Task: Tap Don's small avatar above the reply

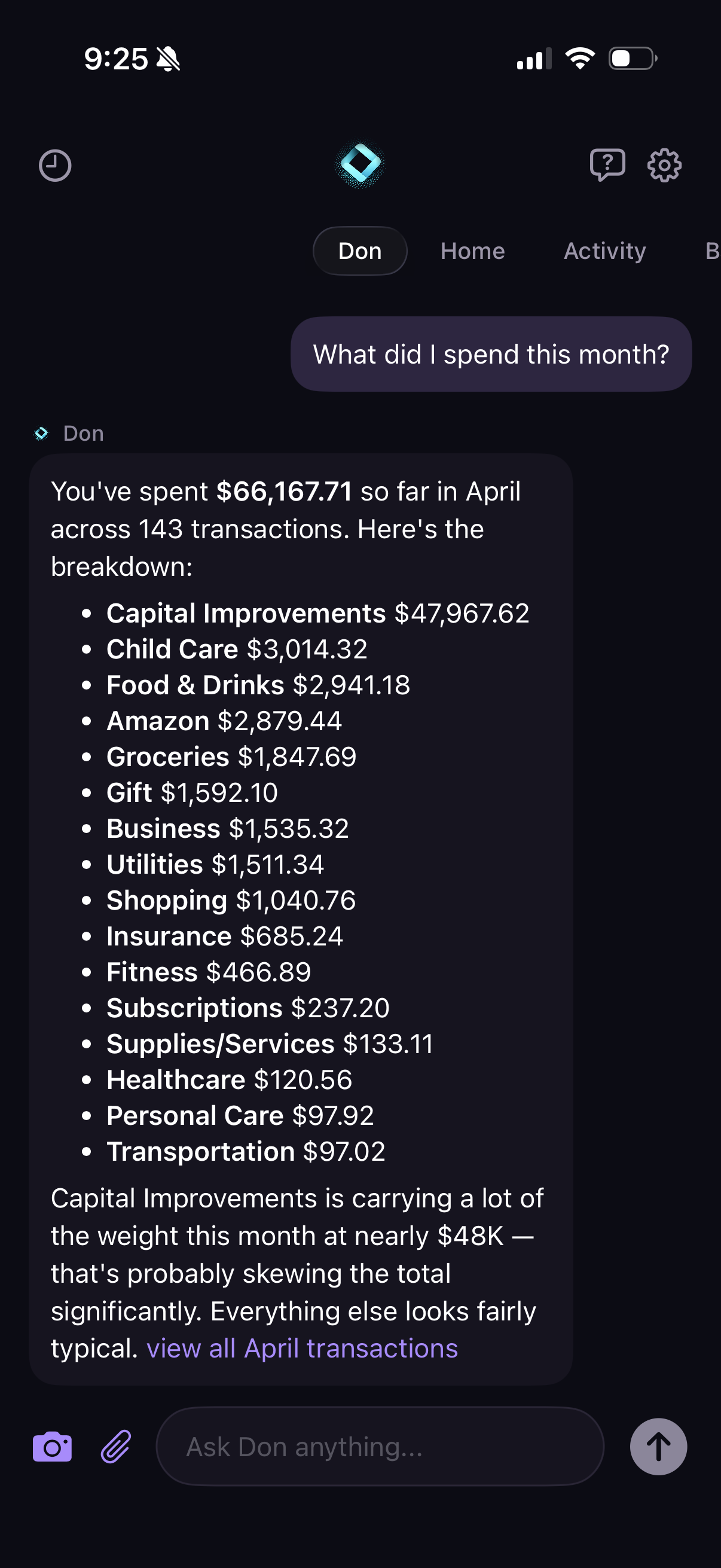Action: click(x=41, y=434)
